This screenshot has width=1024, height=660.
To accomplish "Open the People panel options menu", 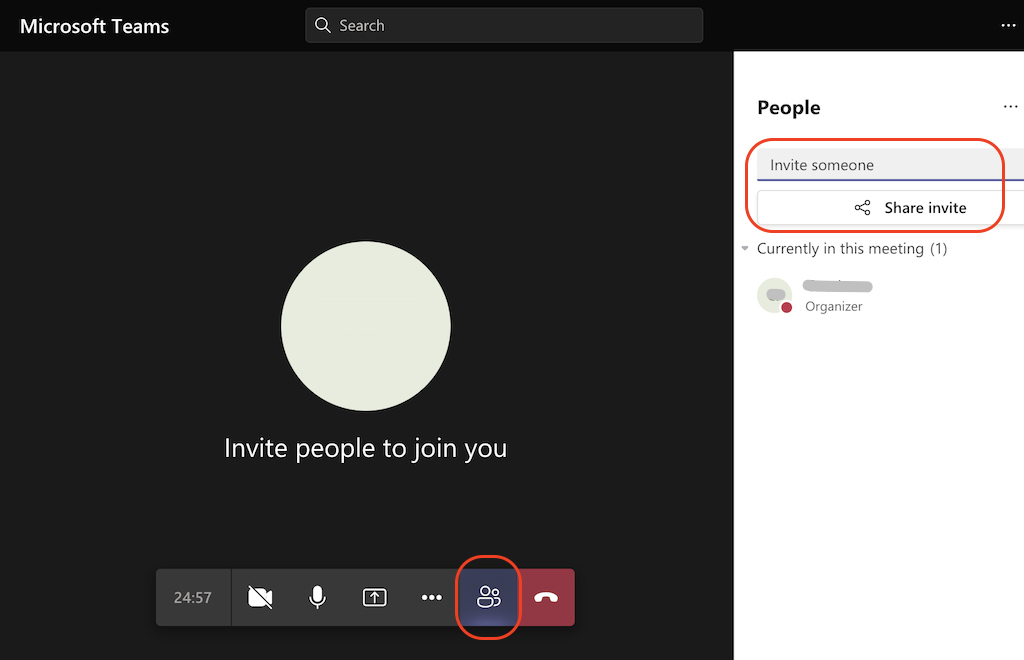I will pos(1010,106).
